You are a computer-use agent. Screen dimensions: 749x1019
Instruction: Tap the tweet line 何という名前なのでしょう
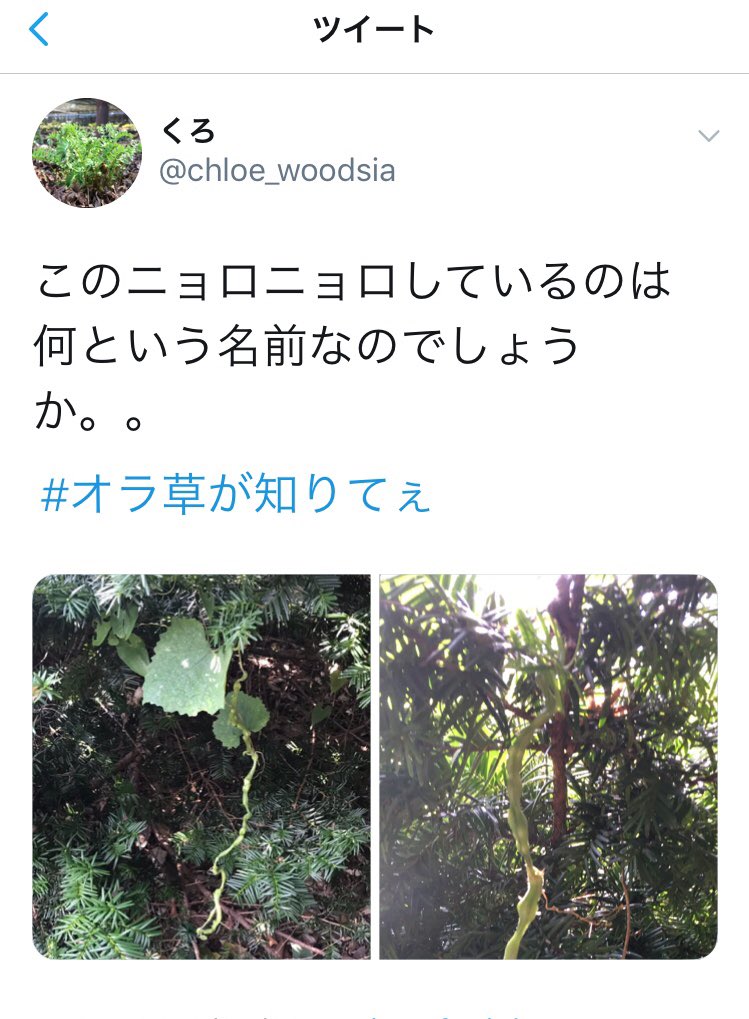pos(306,346)
